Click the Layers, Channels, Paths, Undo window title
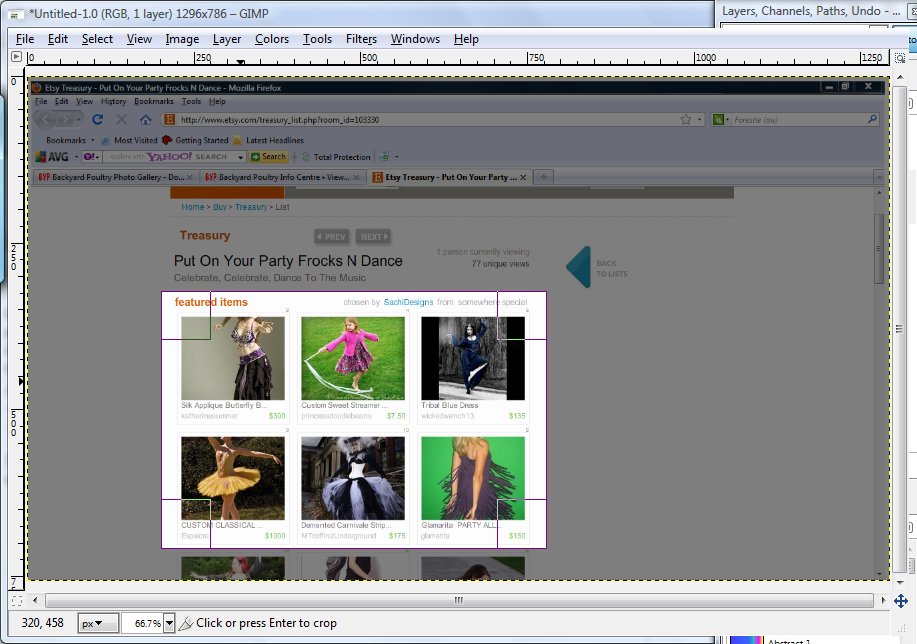This screenshot has width=917, height=644. (x=811, y=11)
